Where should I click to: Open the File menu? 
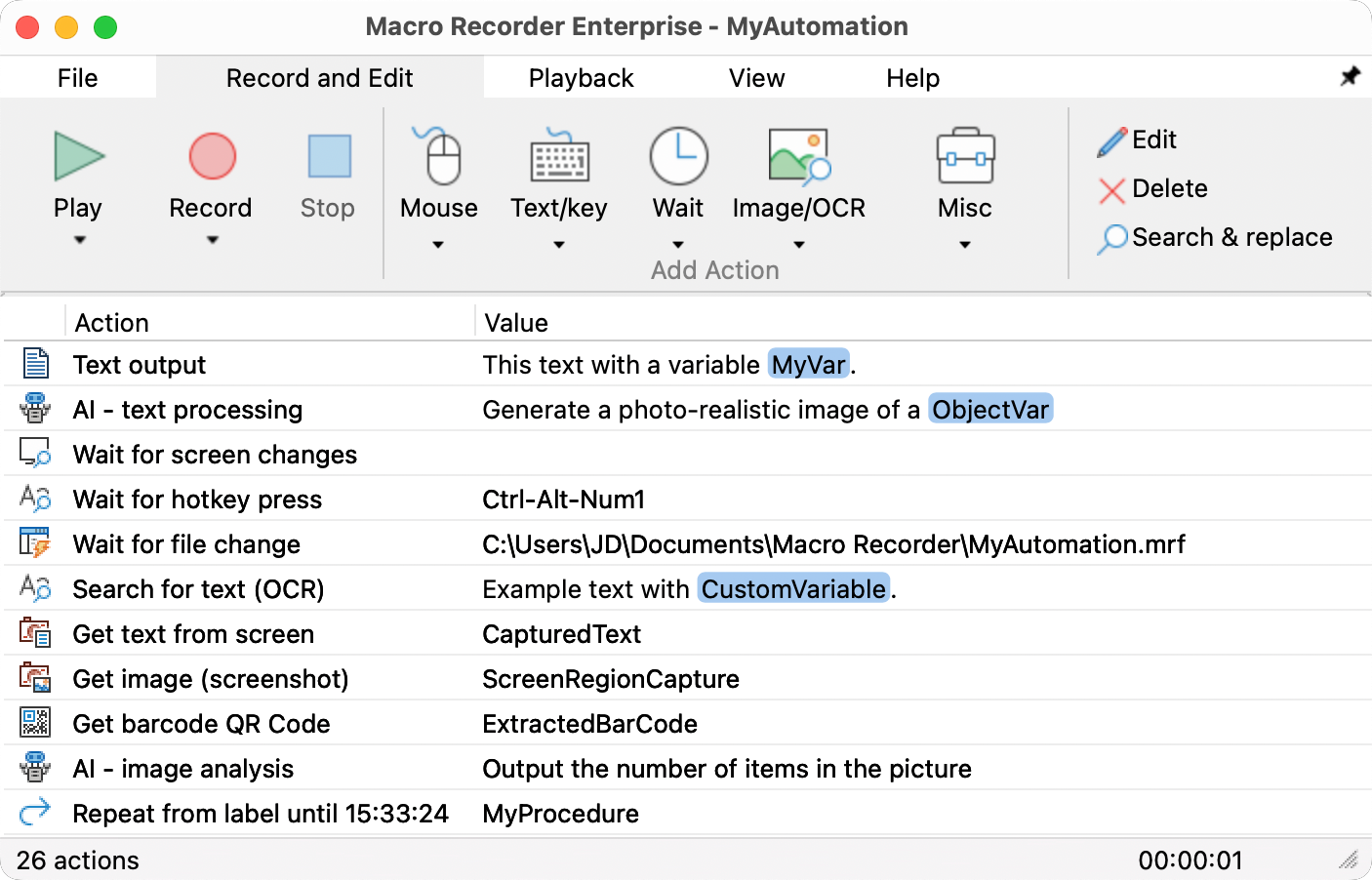tap(77, 78)
